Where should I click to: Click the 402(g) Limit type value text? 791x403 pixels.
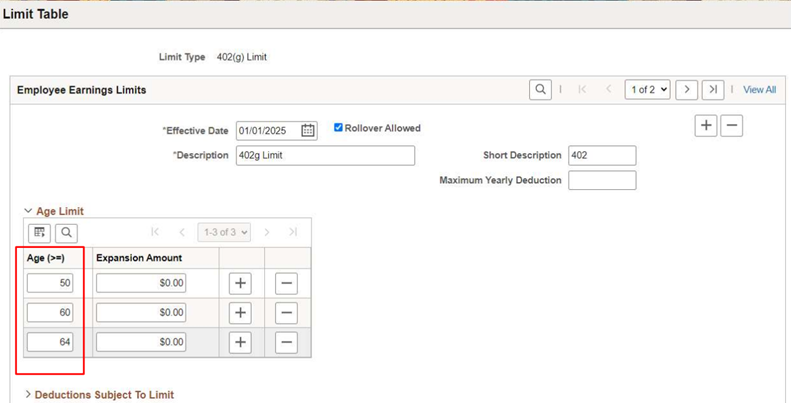tap(242, 57)
